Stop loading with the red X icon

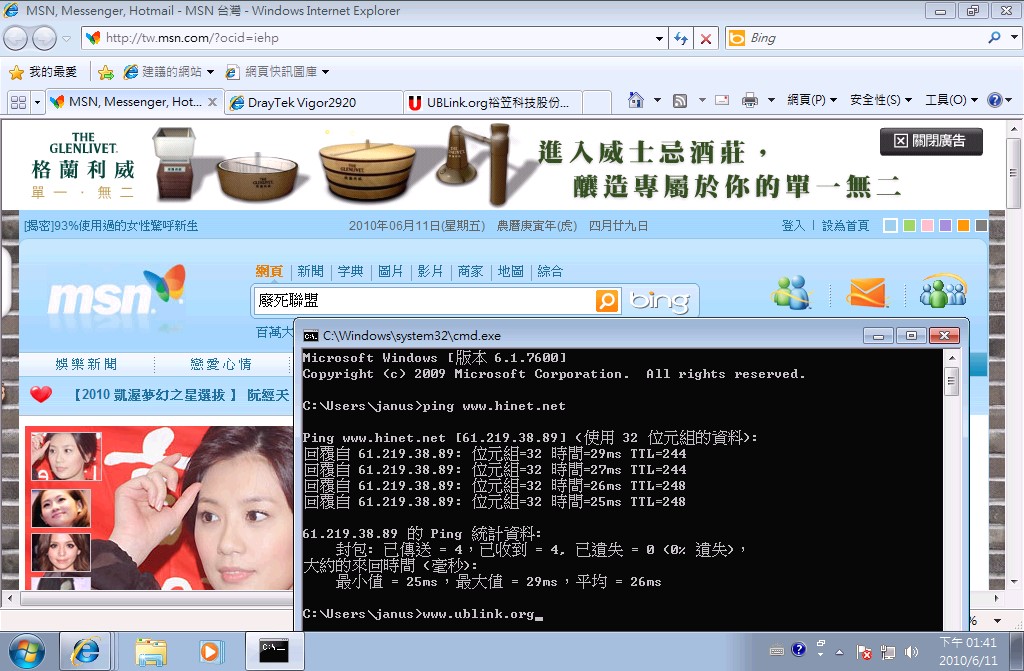pos(706,39)
